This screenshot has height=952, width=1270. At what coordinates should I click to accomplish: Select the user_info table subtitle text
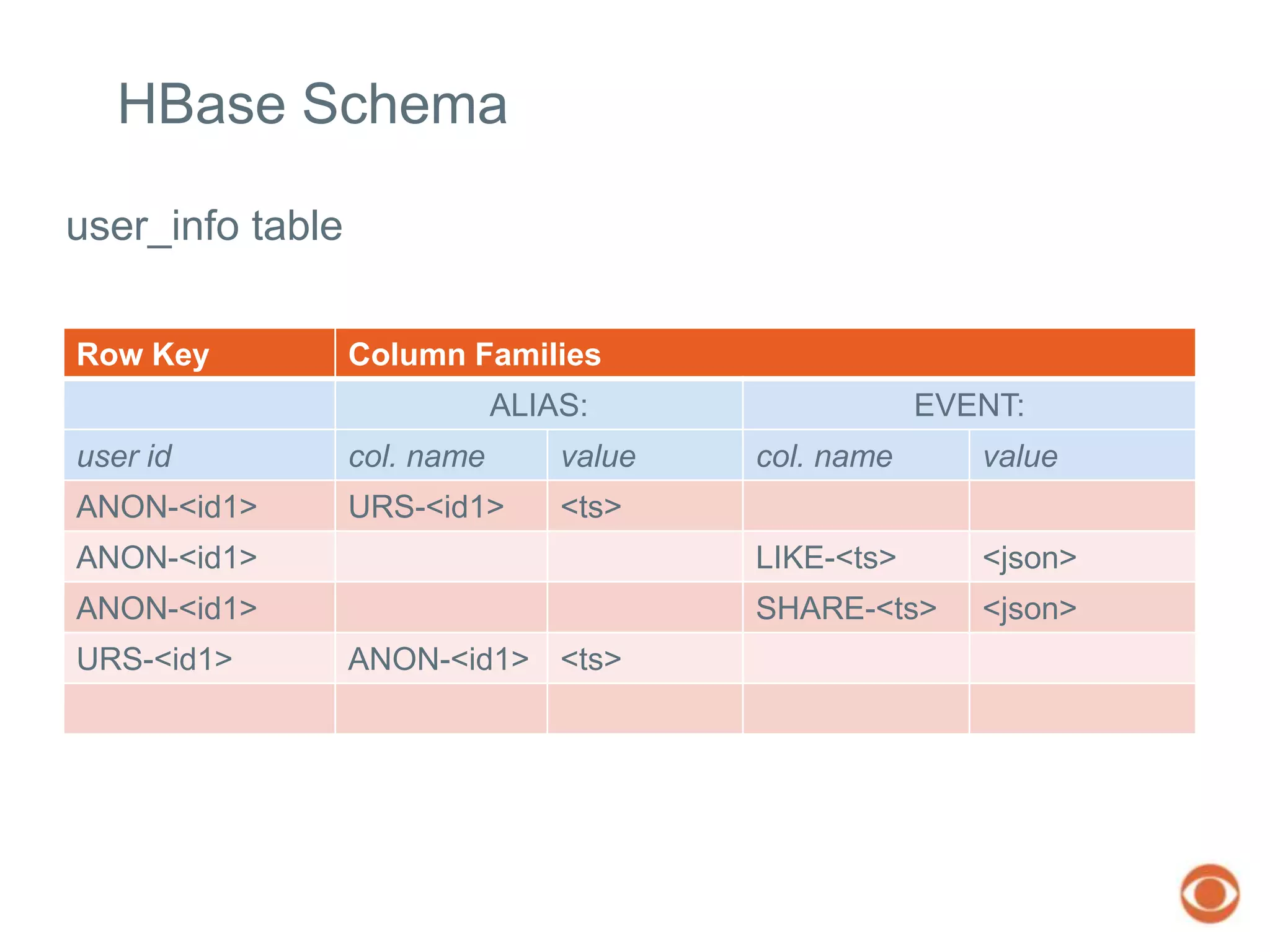pos(204,226)
